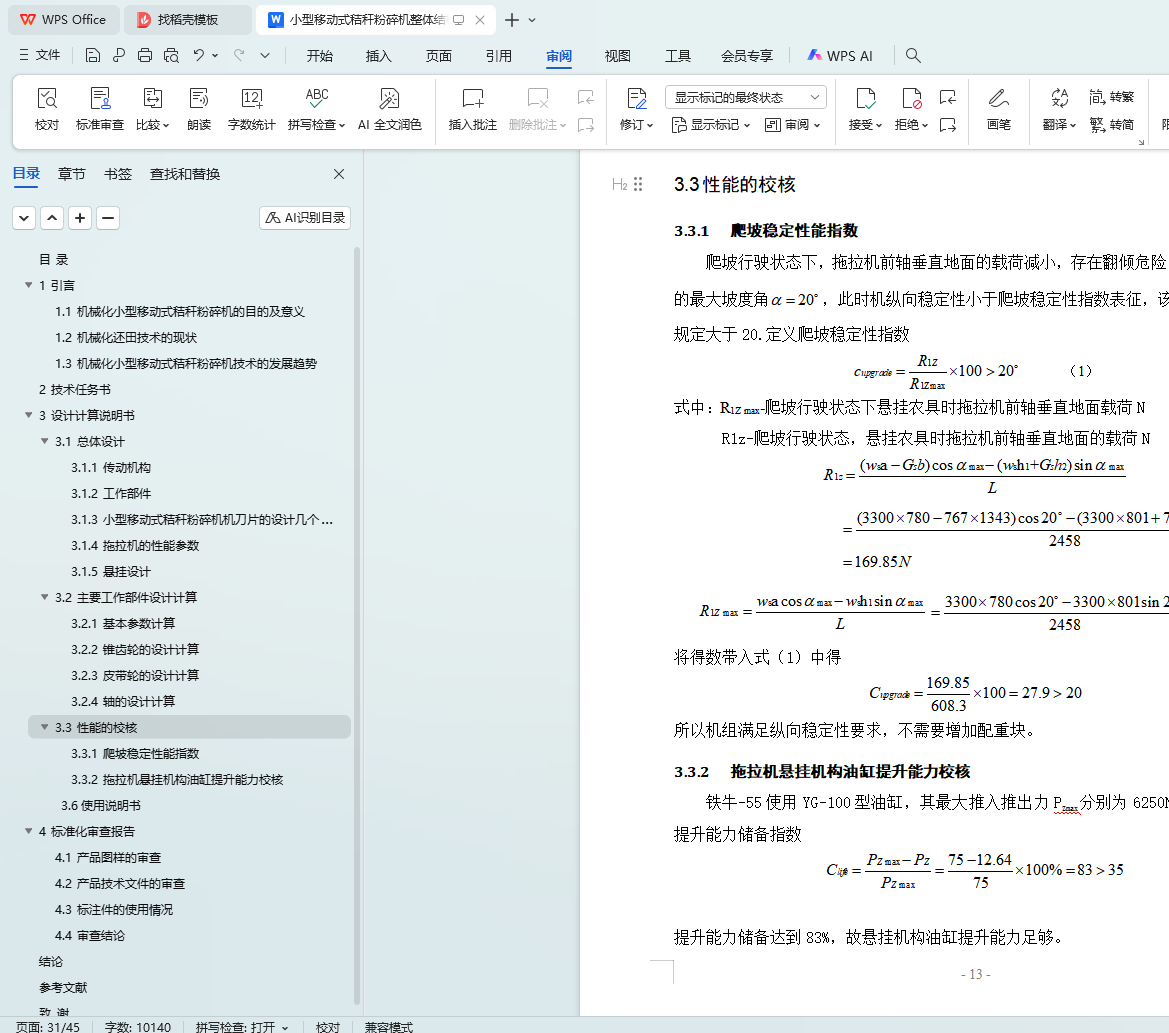Switch to 书签 navigation tab
This screenshot has height=1033, width=1169.
(x=118, y=174)
